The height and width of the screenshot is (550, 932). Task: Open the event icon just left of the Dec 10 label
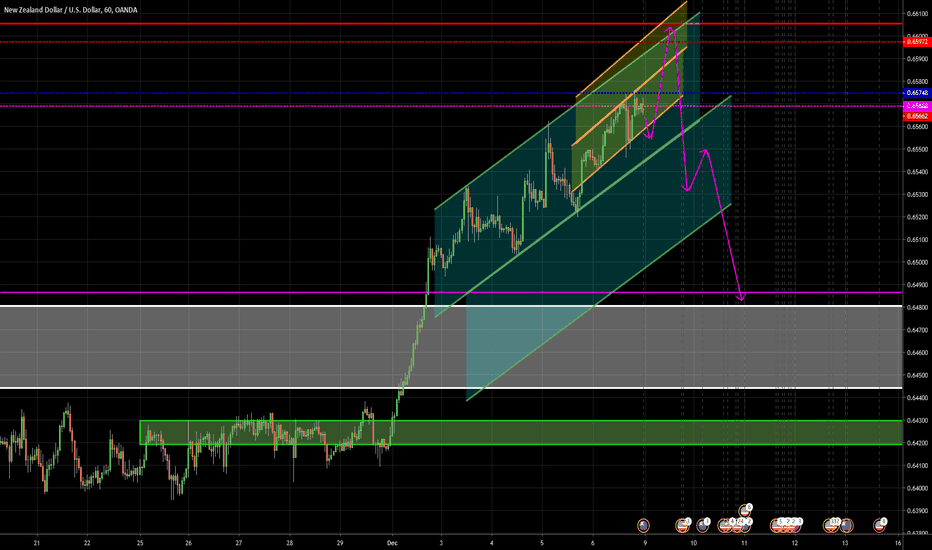(682, 524)
